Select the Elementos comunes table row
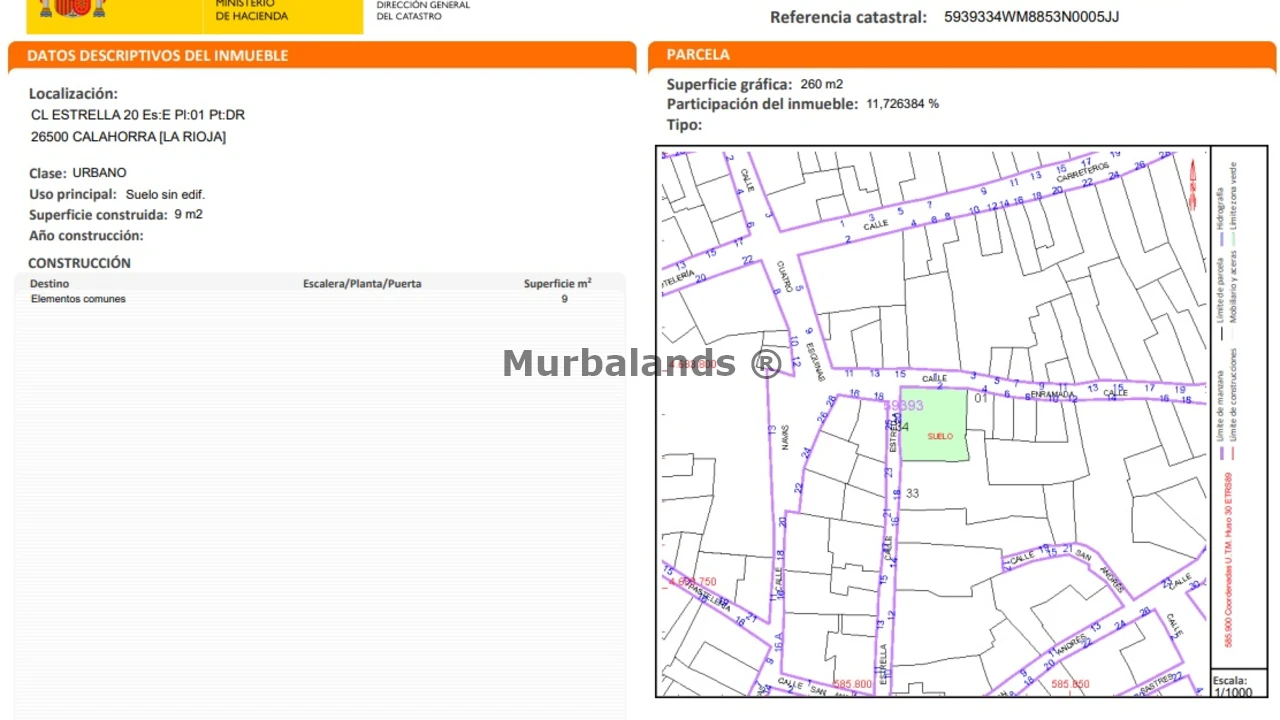This screenshot has width=1280, height=720. pos(320,299)
